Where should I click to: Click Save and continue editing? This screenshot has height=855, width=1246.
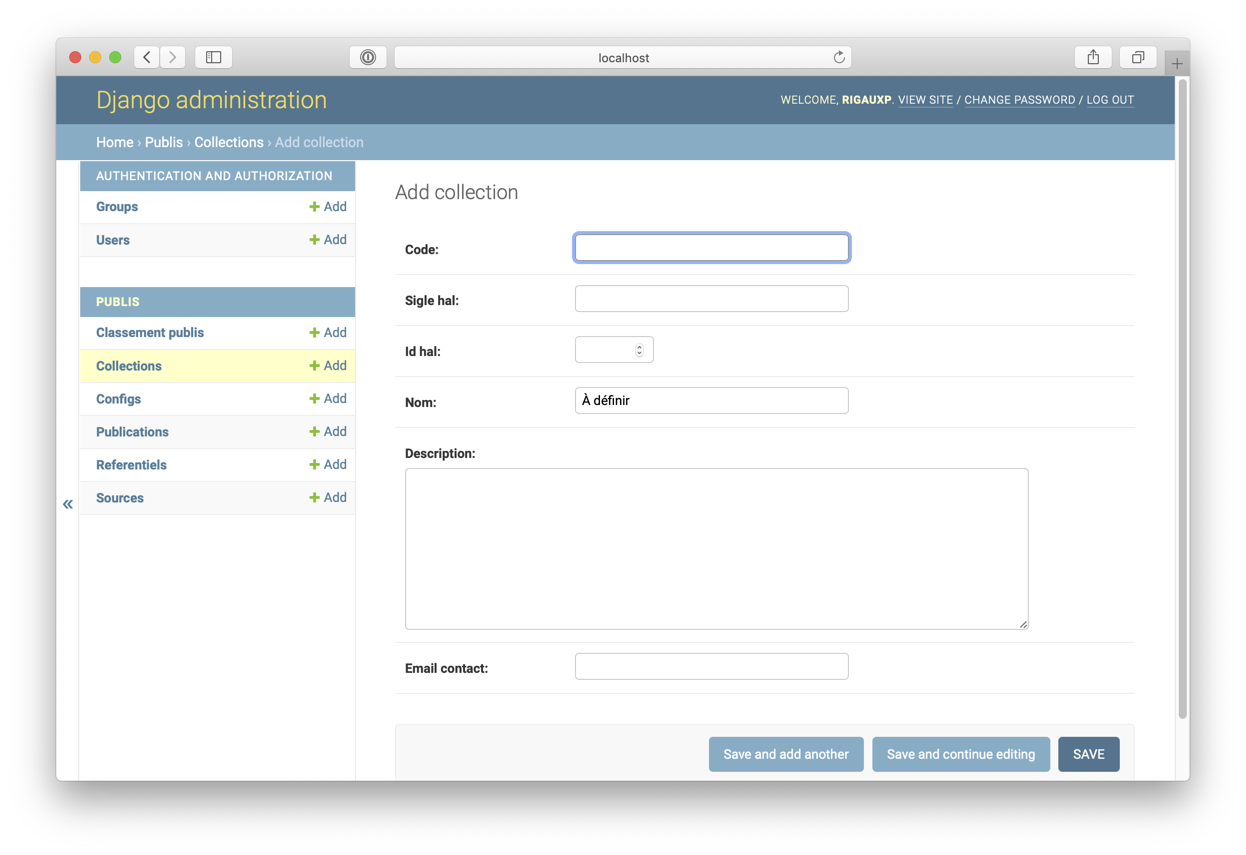960,755
